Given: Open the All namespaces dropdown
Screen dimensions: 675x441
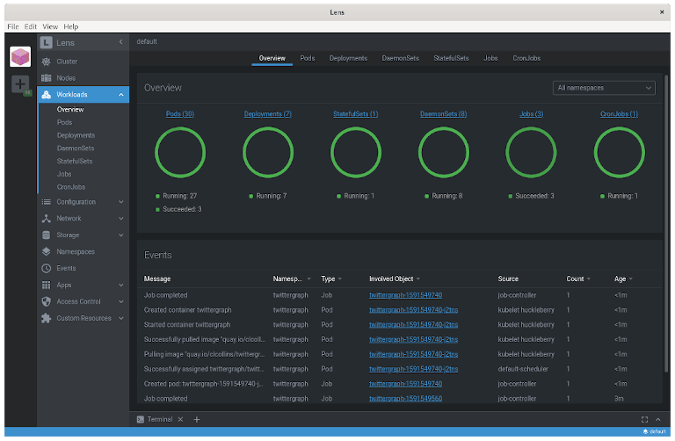Looking at the screenshot, I should [604, 88].
